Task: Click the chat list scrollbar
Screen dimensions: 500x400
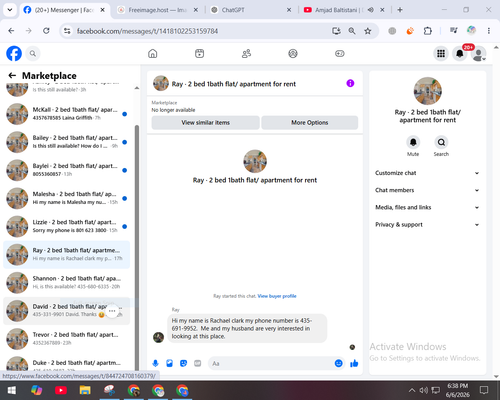Action: point(137,247)
